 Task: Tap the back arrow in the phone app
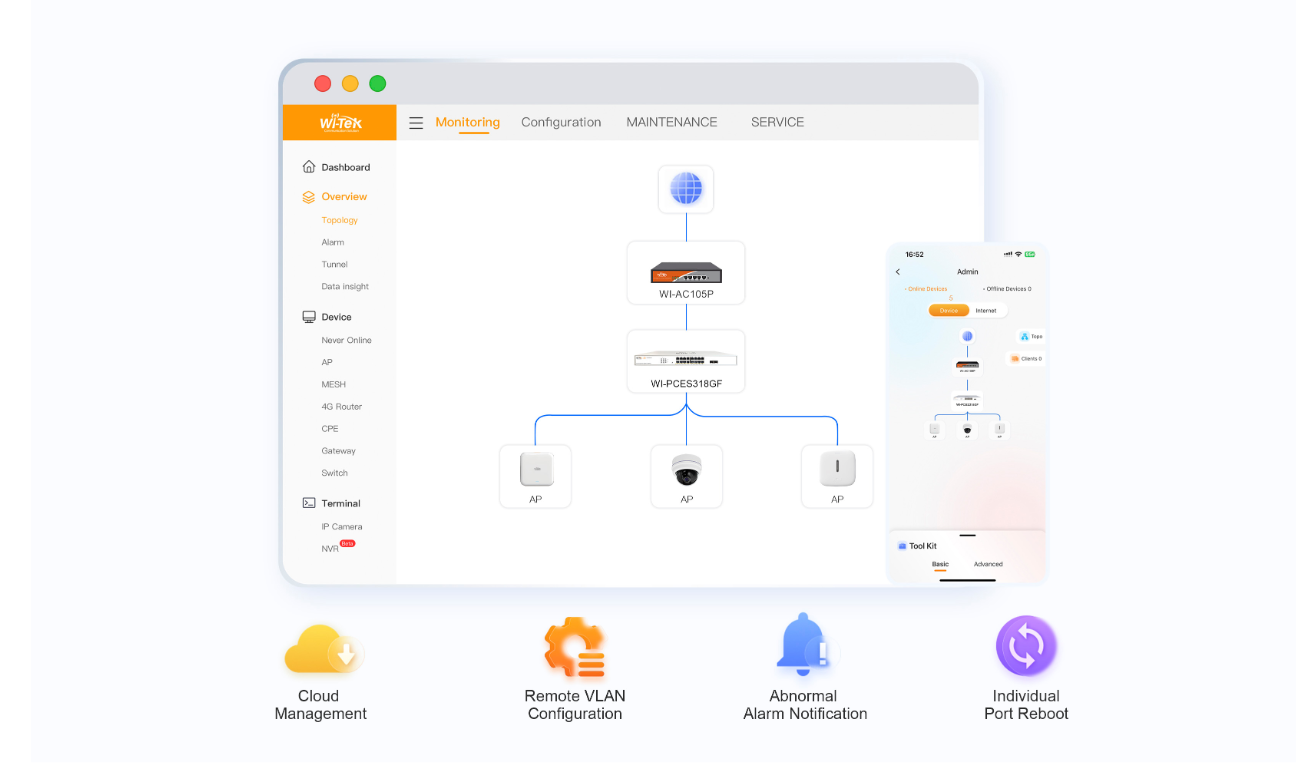point(898,272)
